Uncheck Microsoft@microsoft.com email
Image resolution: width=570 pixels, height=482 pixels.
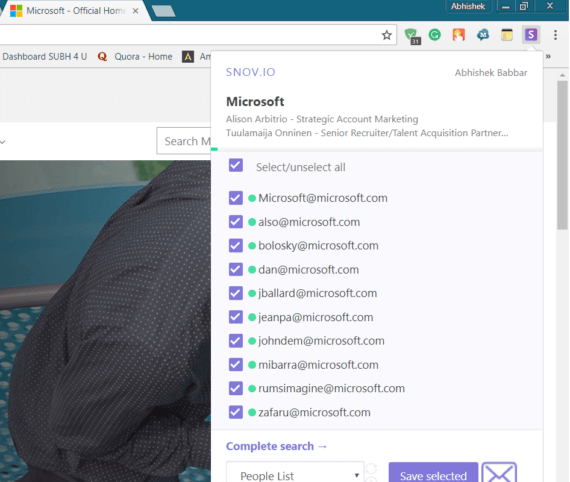coord(236,198)
